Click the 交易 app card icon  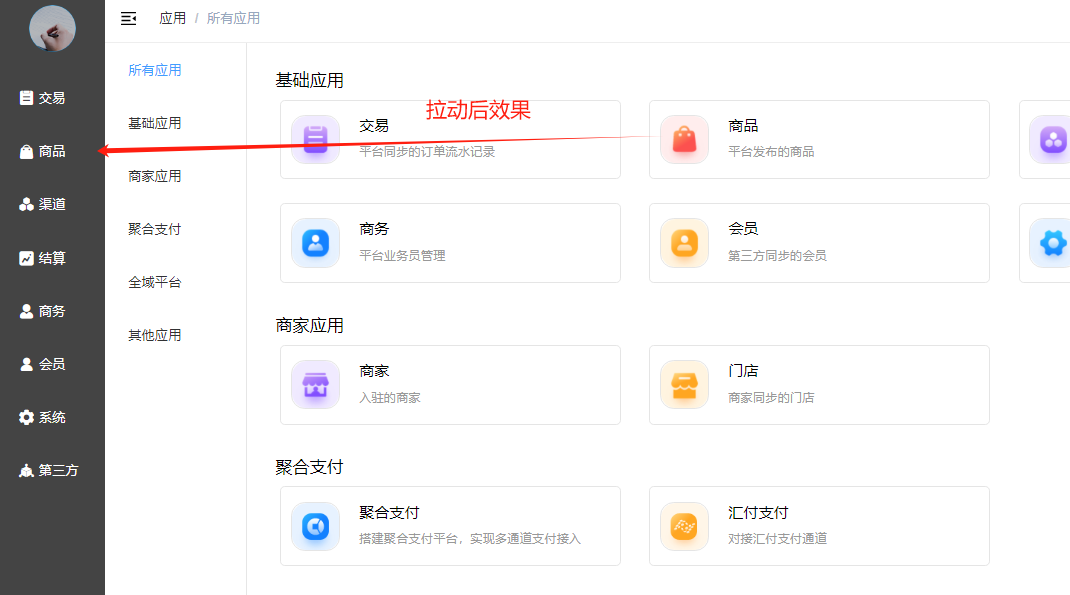[316, 140]
